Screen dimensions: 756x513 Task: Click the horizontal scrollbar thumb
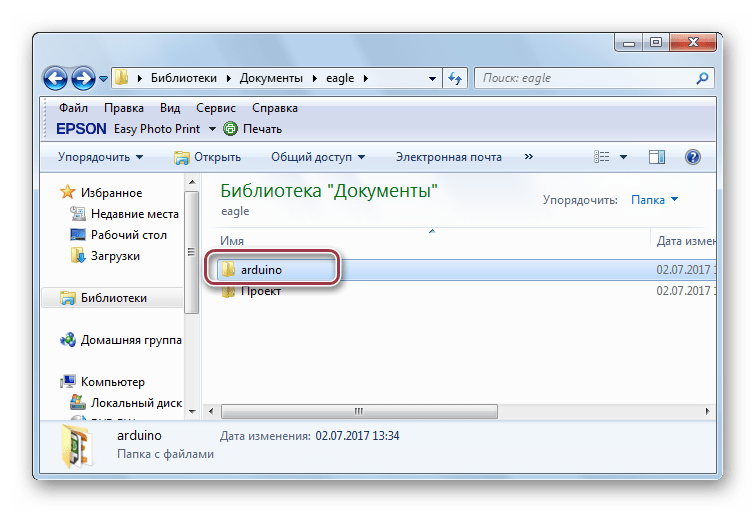359,411
